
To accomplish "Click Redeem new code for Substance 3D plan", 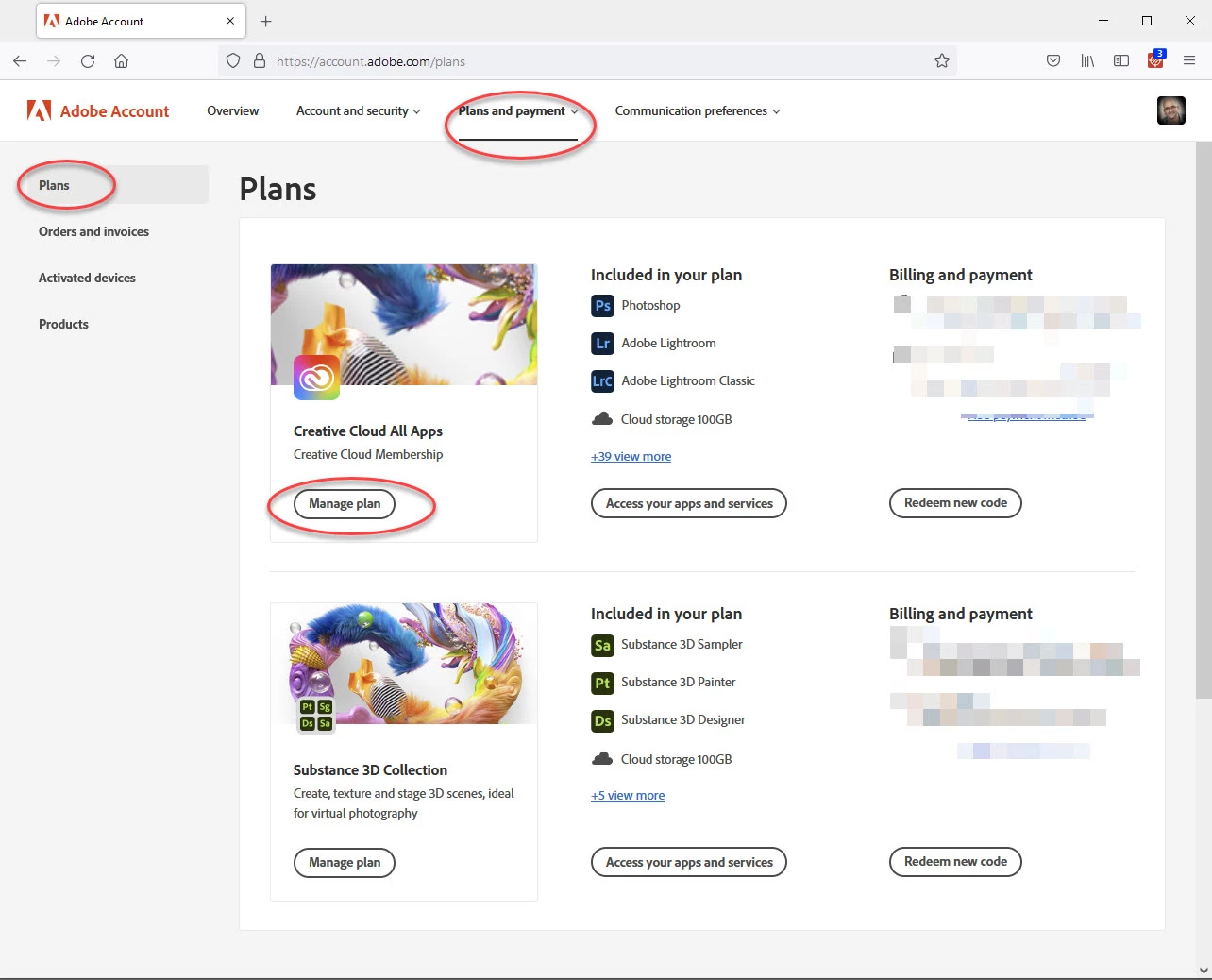I will (x=955, y=861).
